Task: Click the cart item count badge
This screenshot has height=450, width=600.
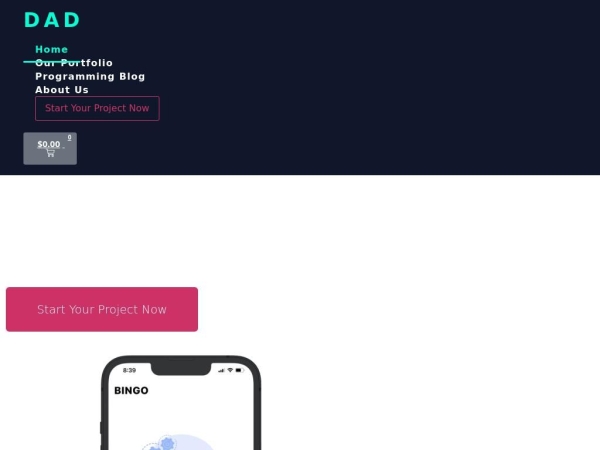Action: click(69, 137)
